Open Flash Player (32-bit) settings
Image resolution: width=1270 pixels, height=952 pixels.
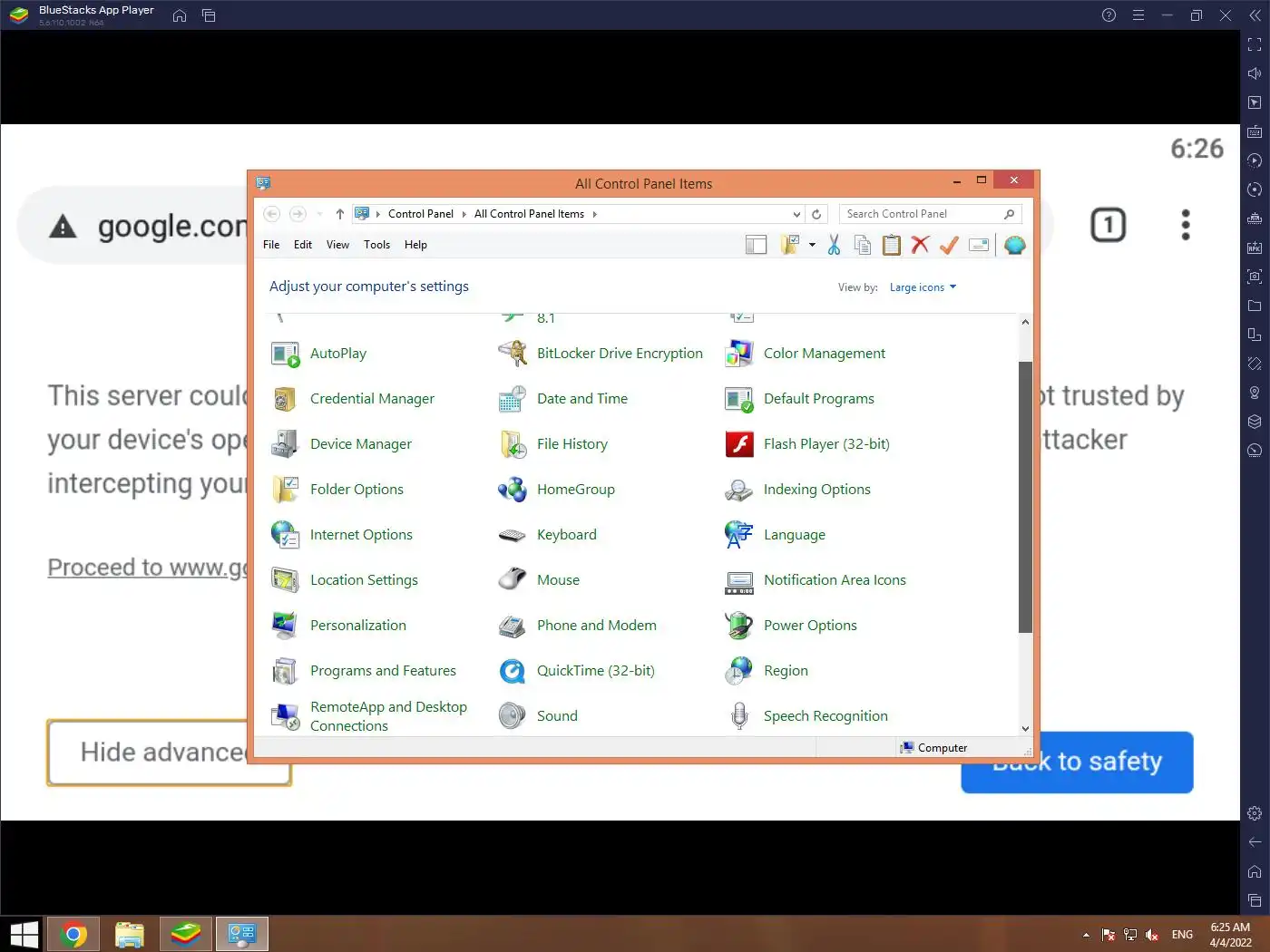click(807, 444)
